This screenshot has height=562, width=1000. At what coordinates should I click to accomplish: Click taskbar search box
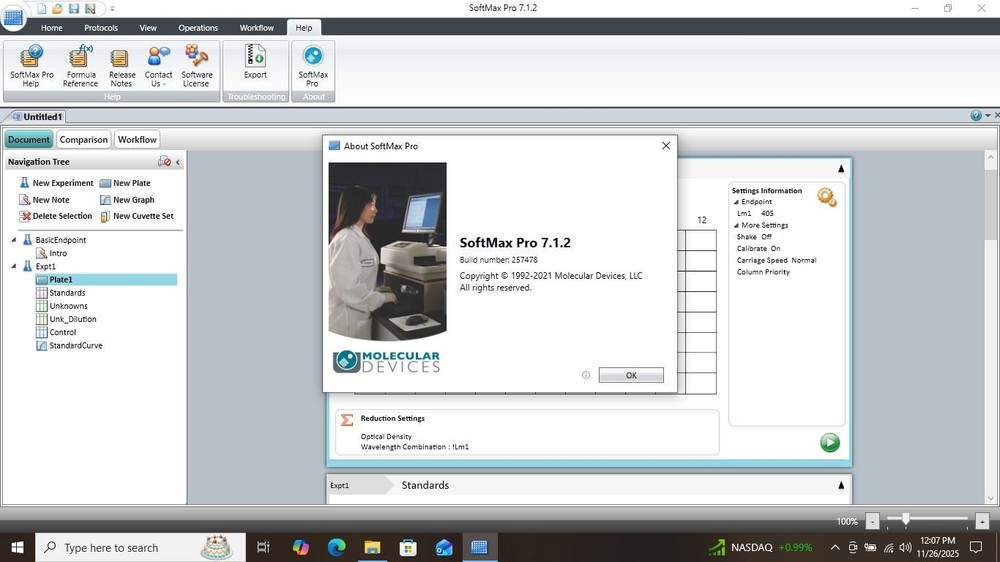(x=140, y=547)
